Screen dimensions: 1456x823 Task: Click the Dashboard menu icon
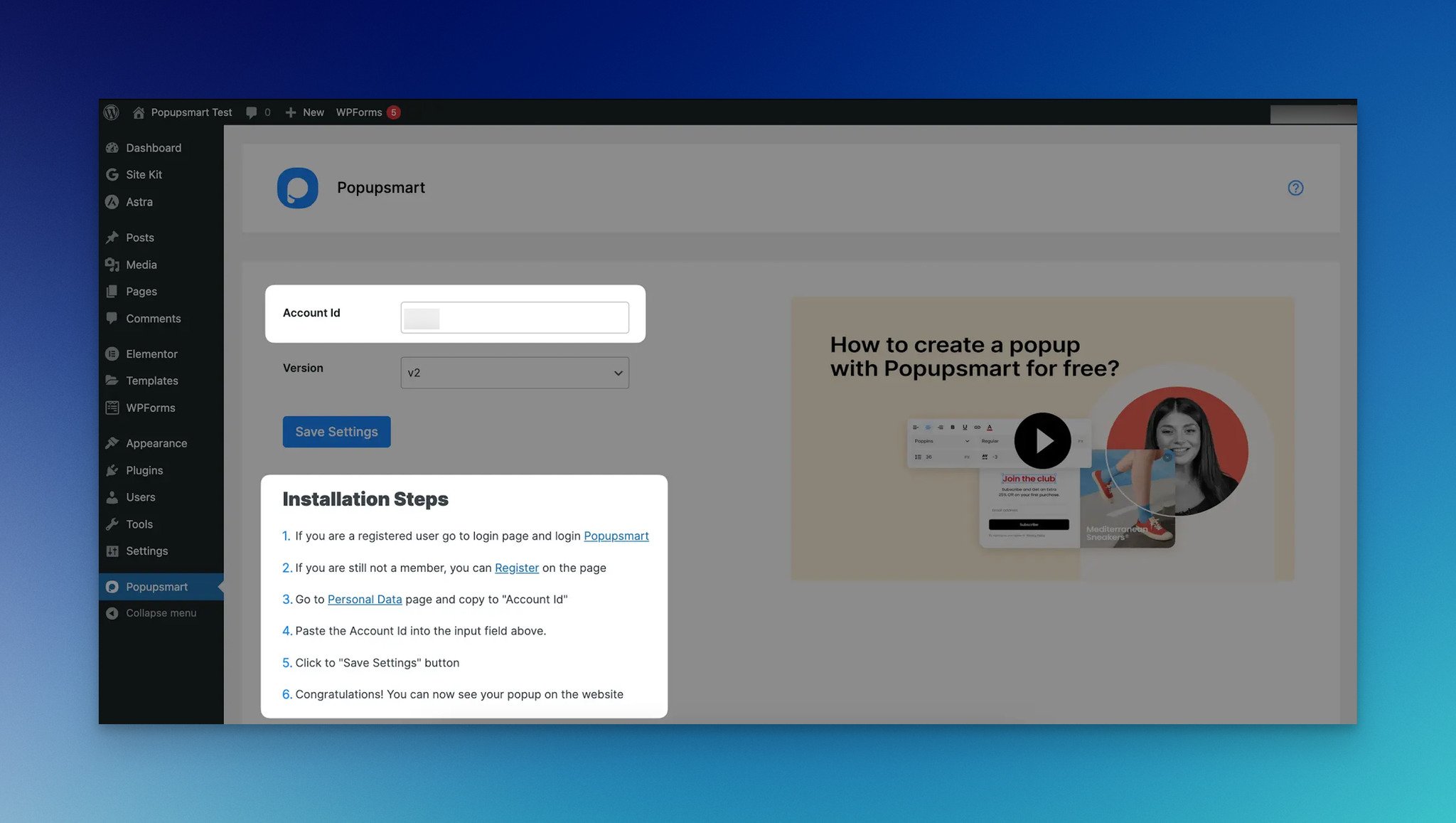click(113, 148)
